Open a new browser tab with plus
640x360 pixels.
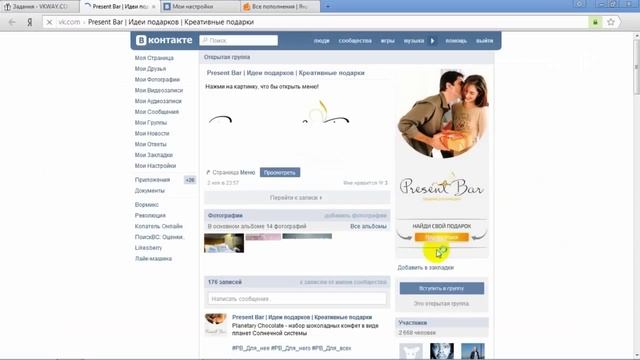(327, 7)
